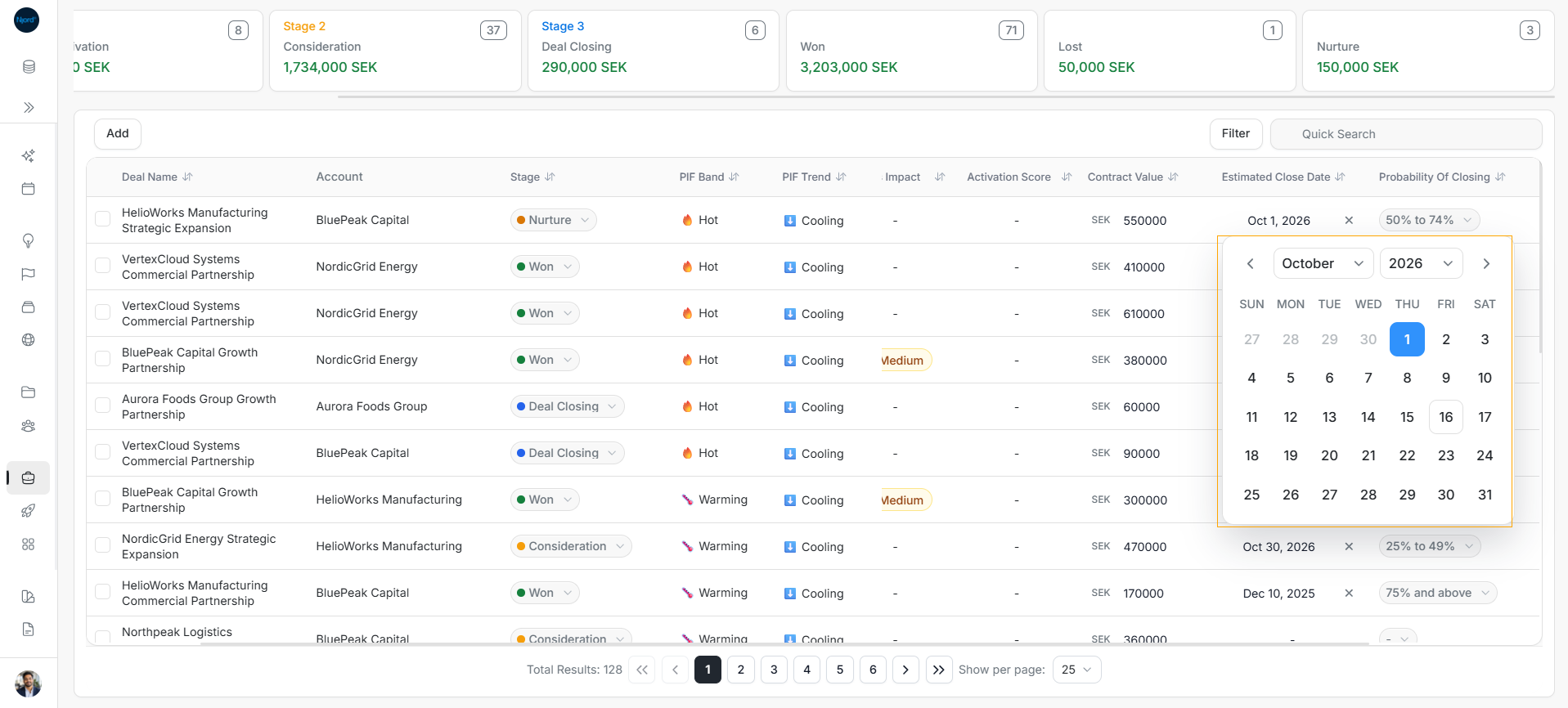Sort by Deal Name column
The width and height of the screenshot is (1568, 708).
point(187,177)
